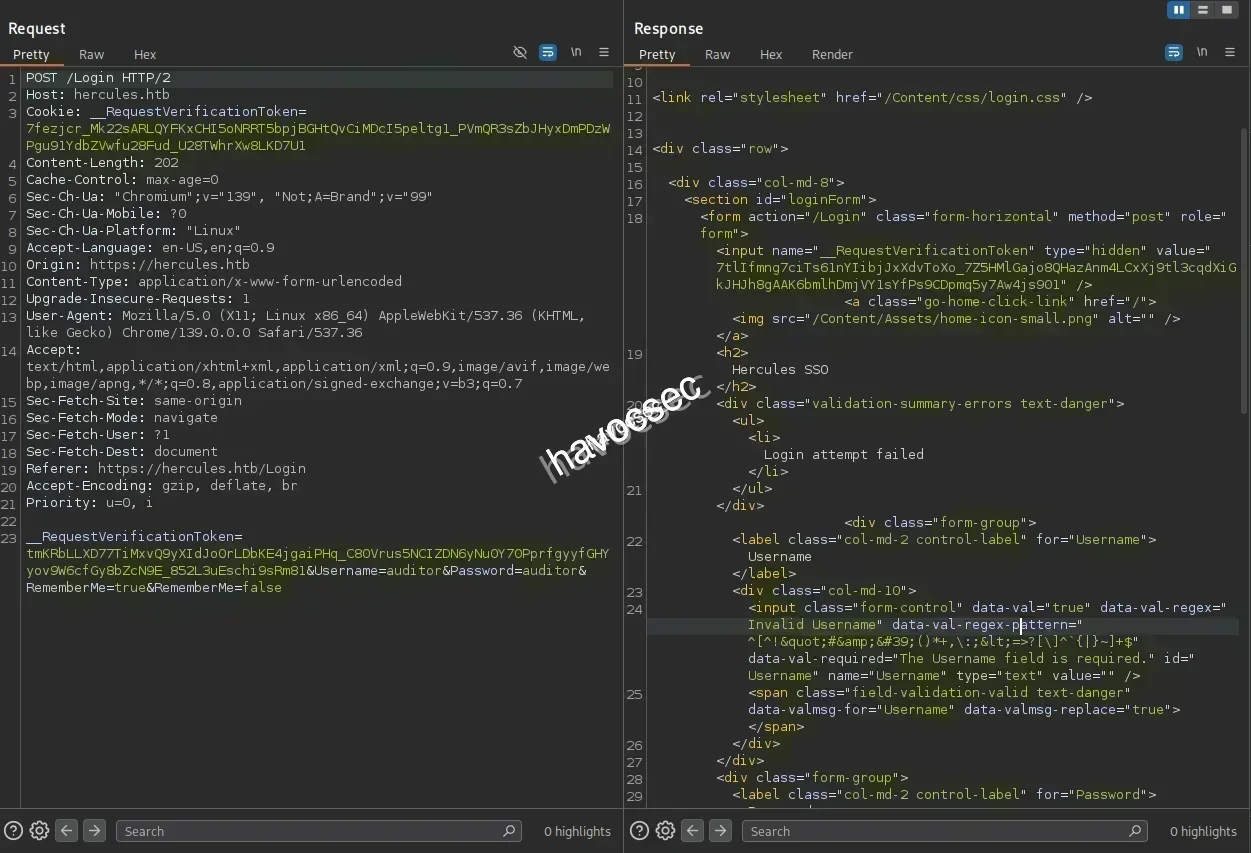Open Response search settings gear

click(x=666, y=830)
